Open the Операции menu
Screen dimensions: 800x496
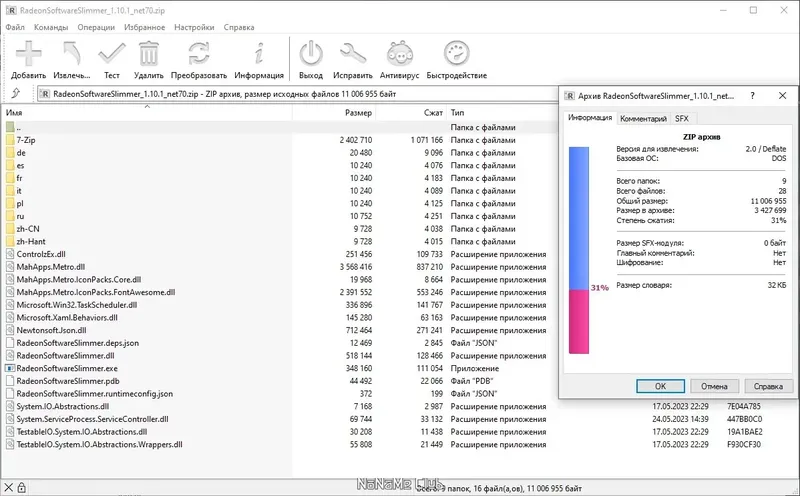point(96,27)
